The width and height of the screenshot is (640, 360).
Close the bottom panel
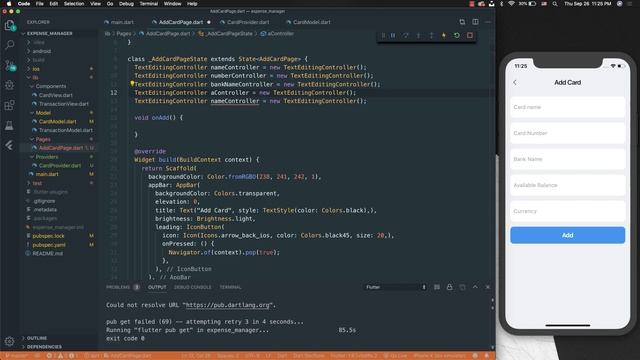tap(488, 287)
